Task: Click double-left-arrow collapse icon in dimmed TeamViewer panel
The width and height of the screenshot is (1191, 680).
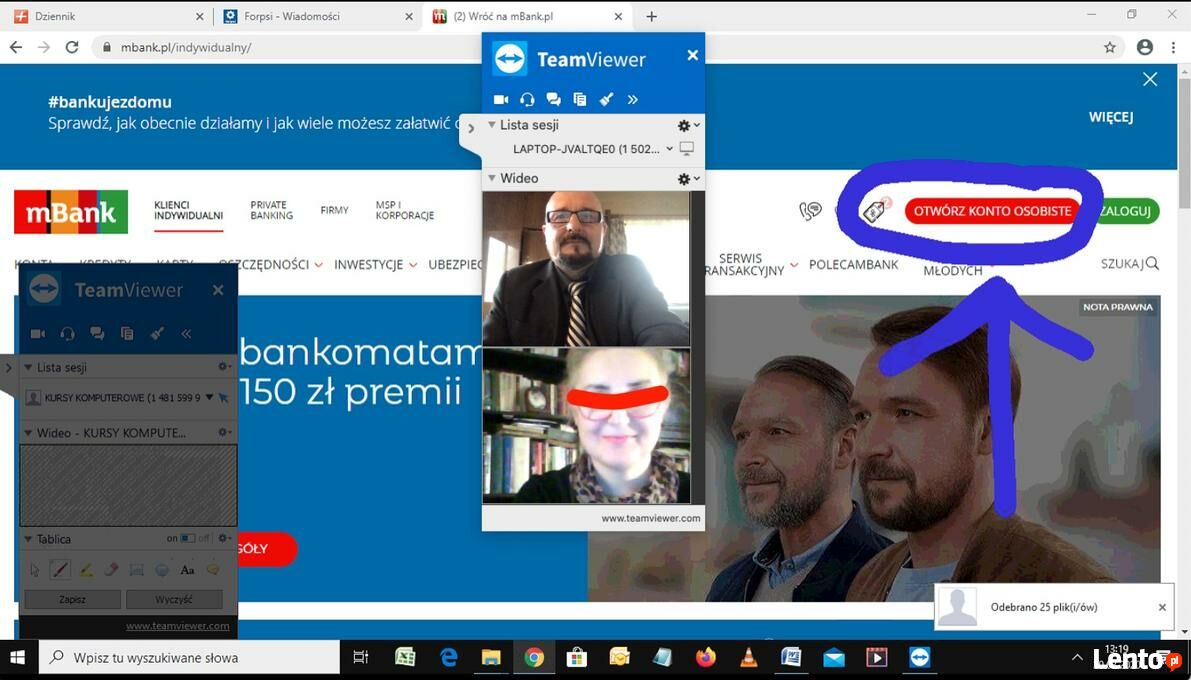Action: click(186, 334)
